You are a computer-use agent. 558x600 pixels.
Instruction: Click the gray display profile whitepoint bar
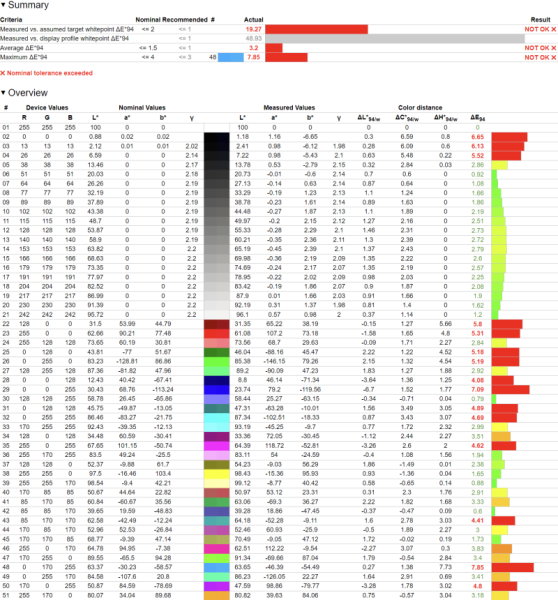(x=395, y=39)
